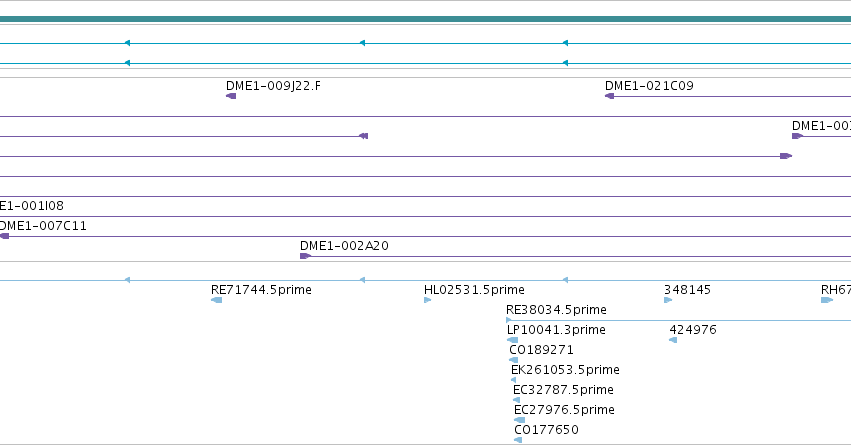
Task: Click the LP10041.3prime label
Action: 556,330
